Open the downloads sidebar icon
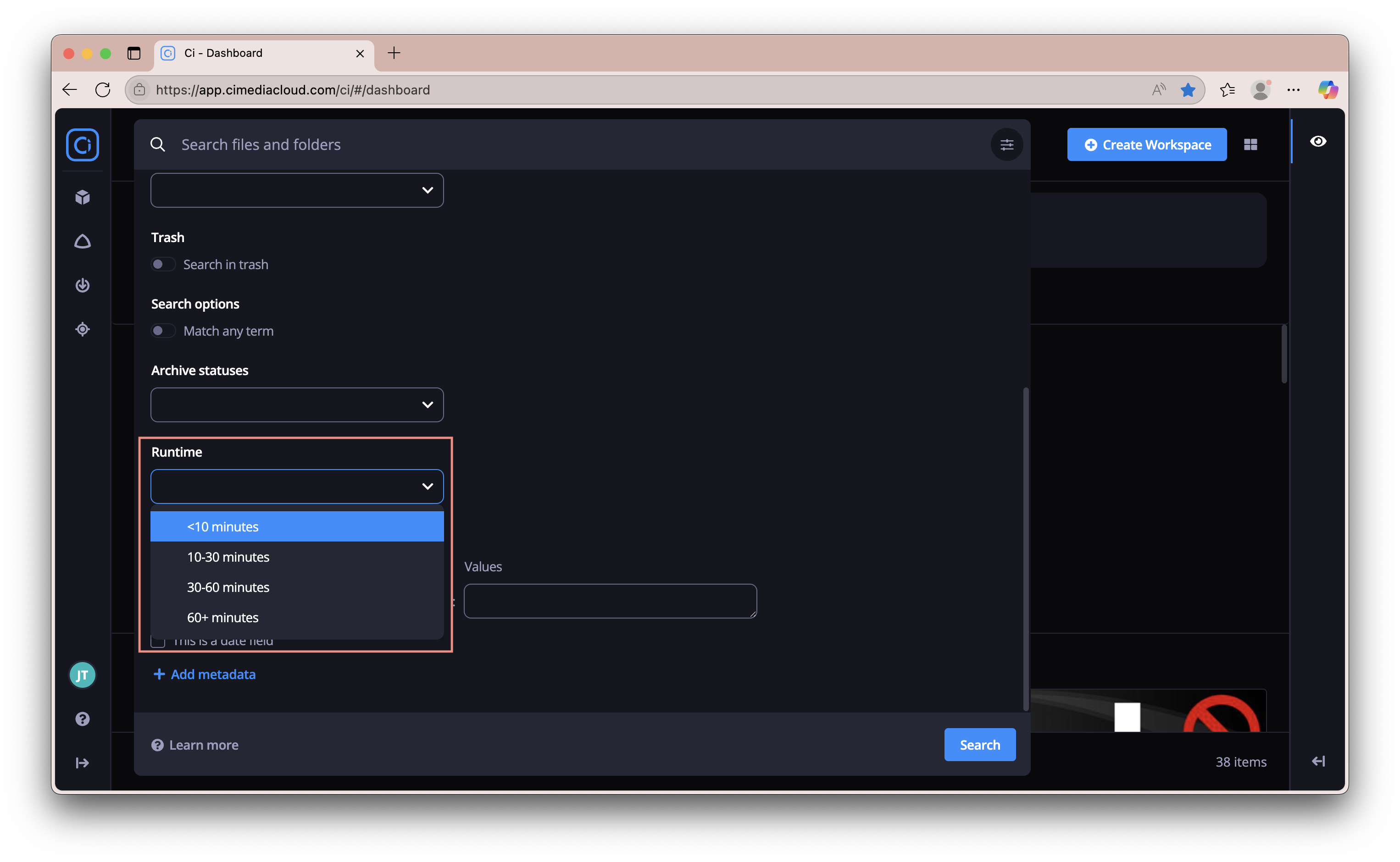 tap(83, 285)
